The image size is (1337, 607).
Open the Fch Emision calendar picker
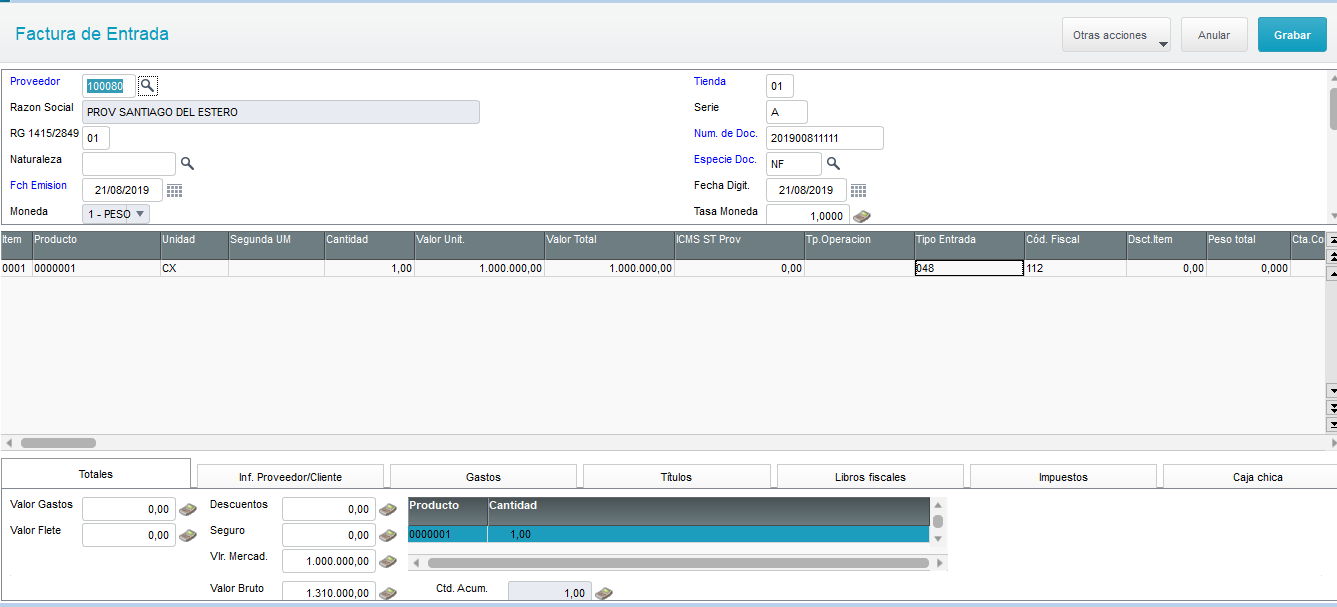coord(174,190)
